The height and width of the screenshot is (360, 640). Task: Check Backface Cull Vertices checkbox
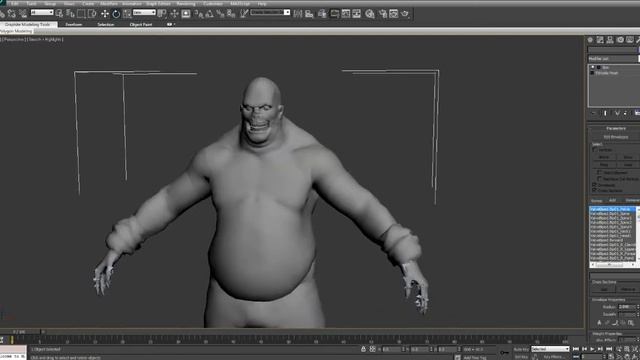600,178
